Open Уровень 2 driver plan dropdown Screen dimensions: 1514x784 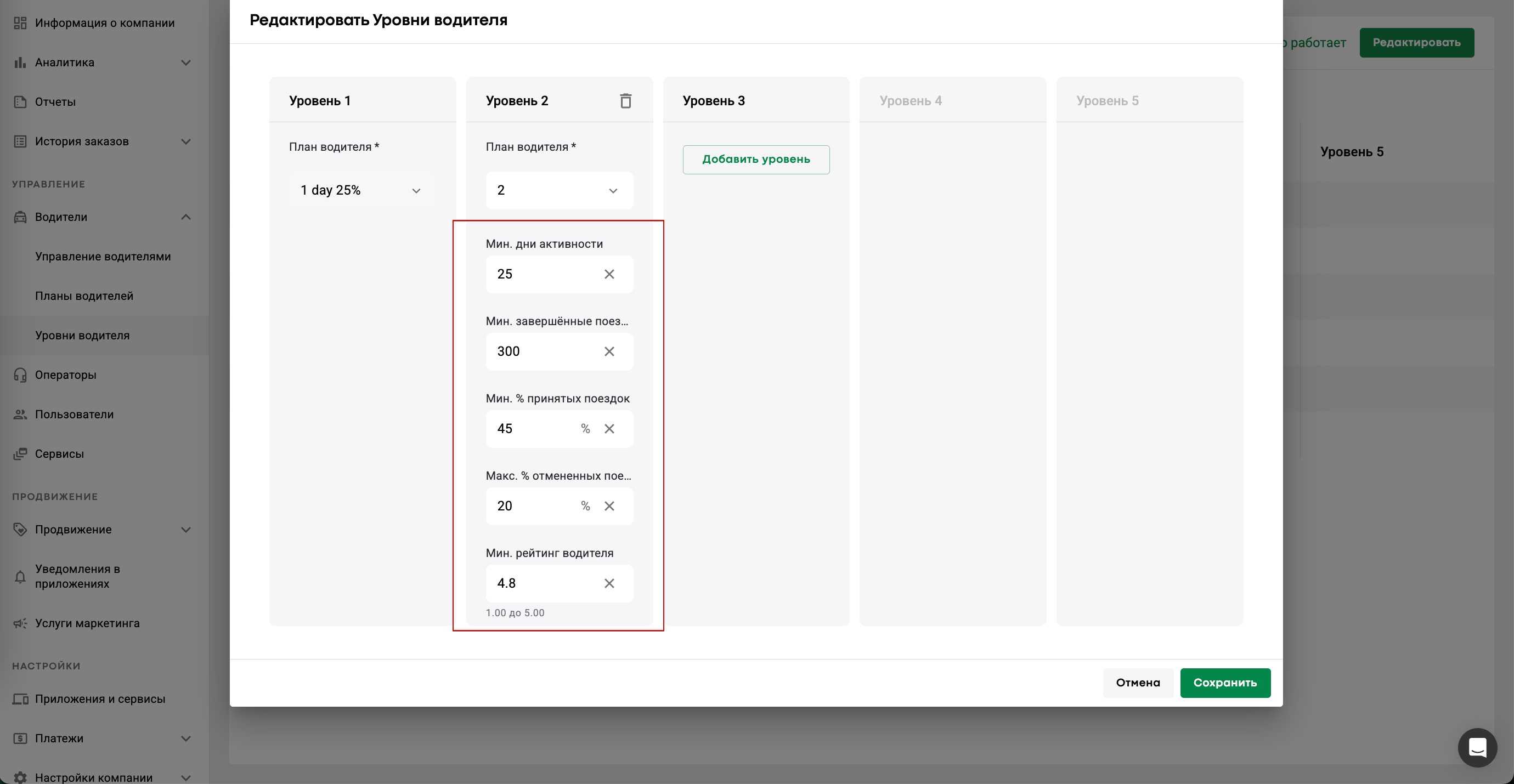(559, 190)
